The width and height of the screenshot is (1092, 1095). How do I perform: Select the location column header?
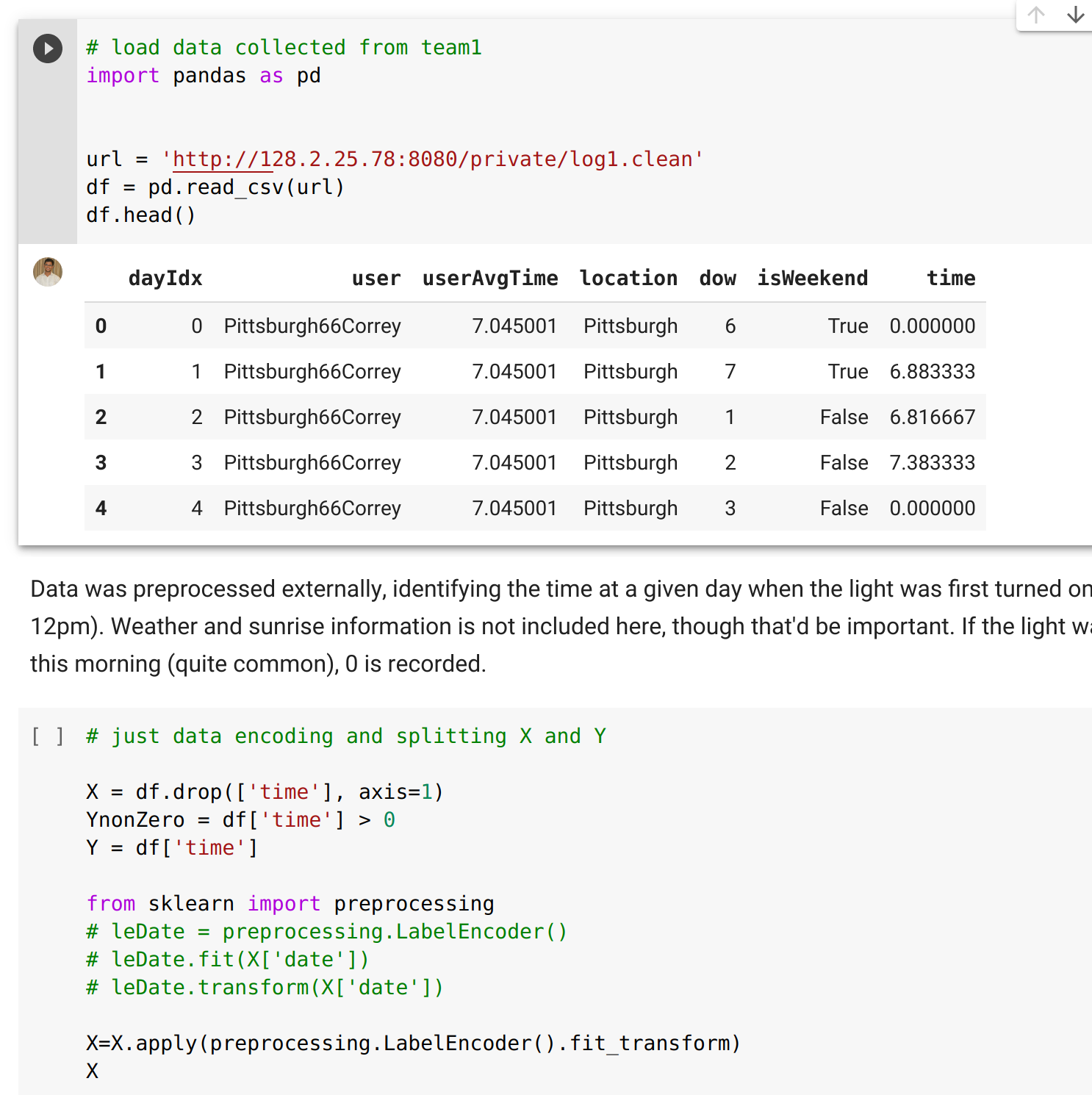pyautogui.click(x=629, y=278)
